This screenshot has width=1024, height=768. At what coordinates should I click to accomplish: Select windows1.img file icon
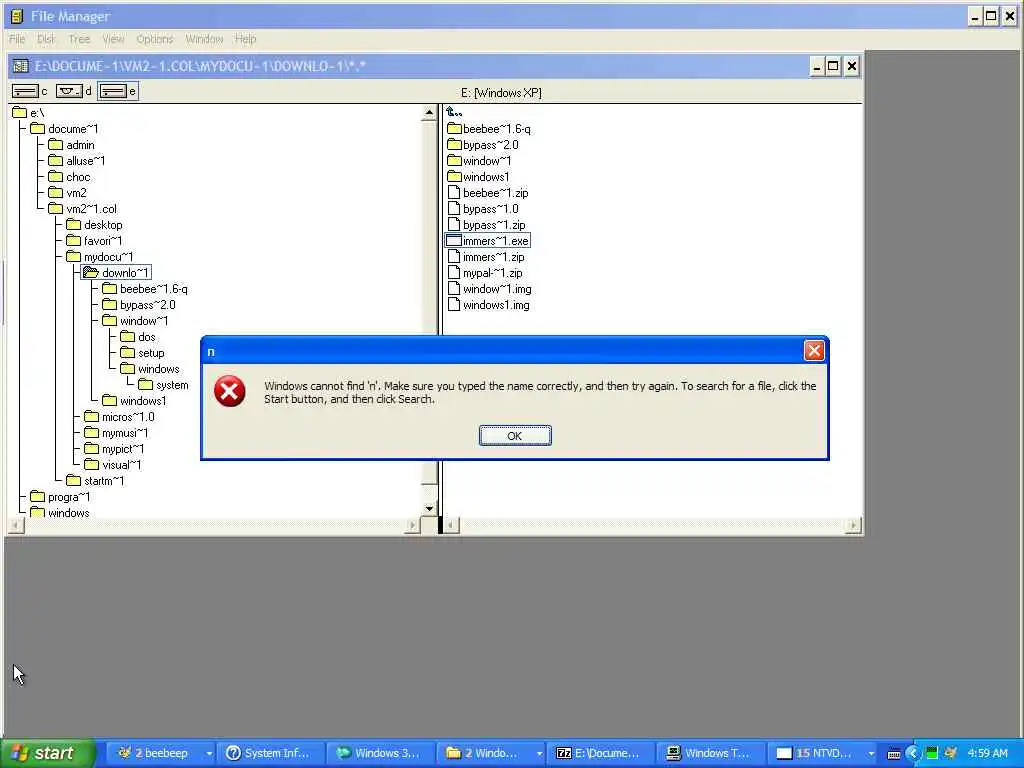coord(454,305)
